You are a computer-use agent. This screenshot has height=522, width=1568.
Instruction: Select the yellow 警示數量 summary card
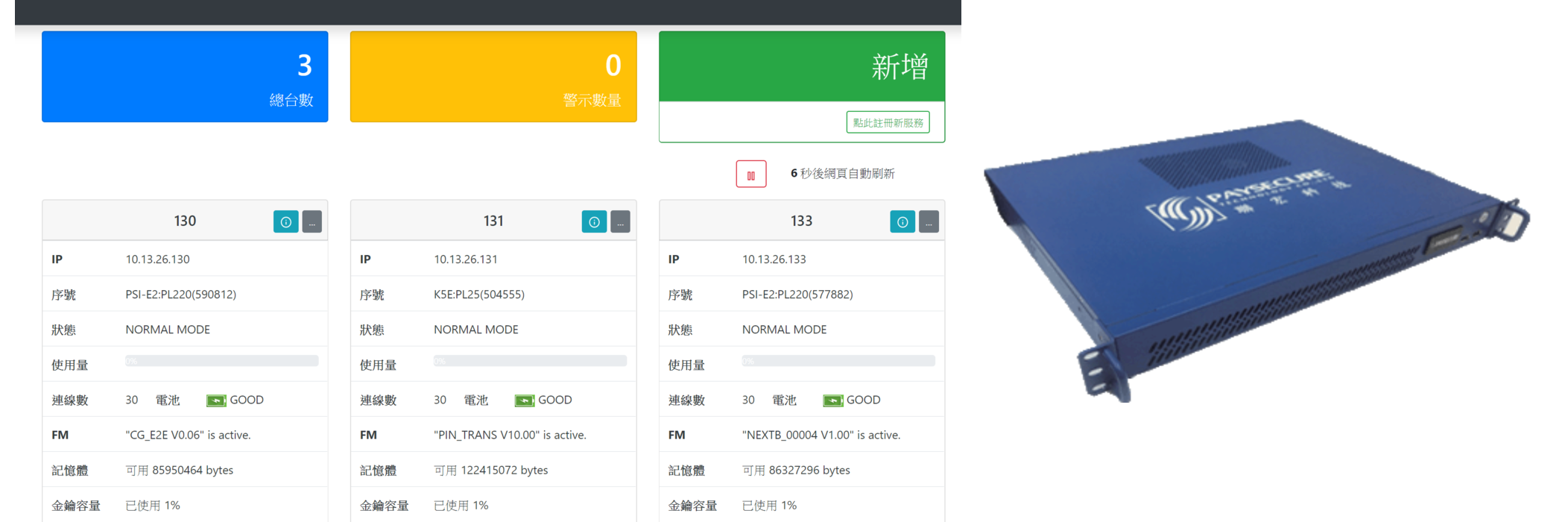click(x=493, y=77)
